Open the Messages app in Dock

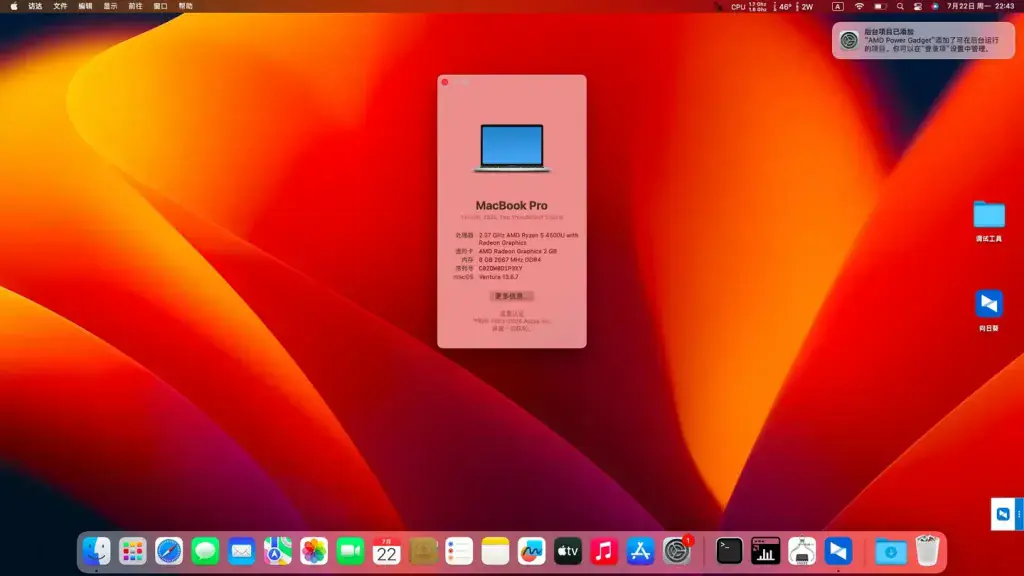tap(205, 552)
